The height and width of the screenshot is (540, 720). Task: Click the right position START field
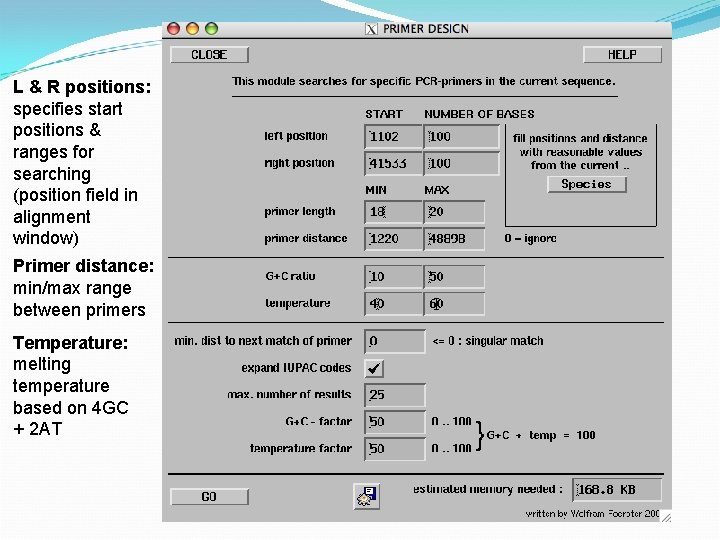393,163
